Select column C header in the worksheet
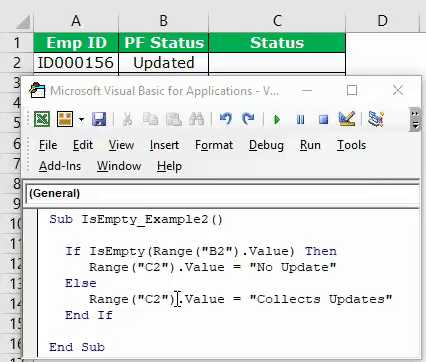The width and height of the screenshot is (426, 362). click(x=277, y=21)
